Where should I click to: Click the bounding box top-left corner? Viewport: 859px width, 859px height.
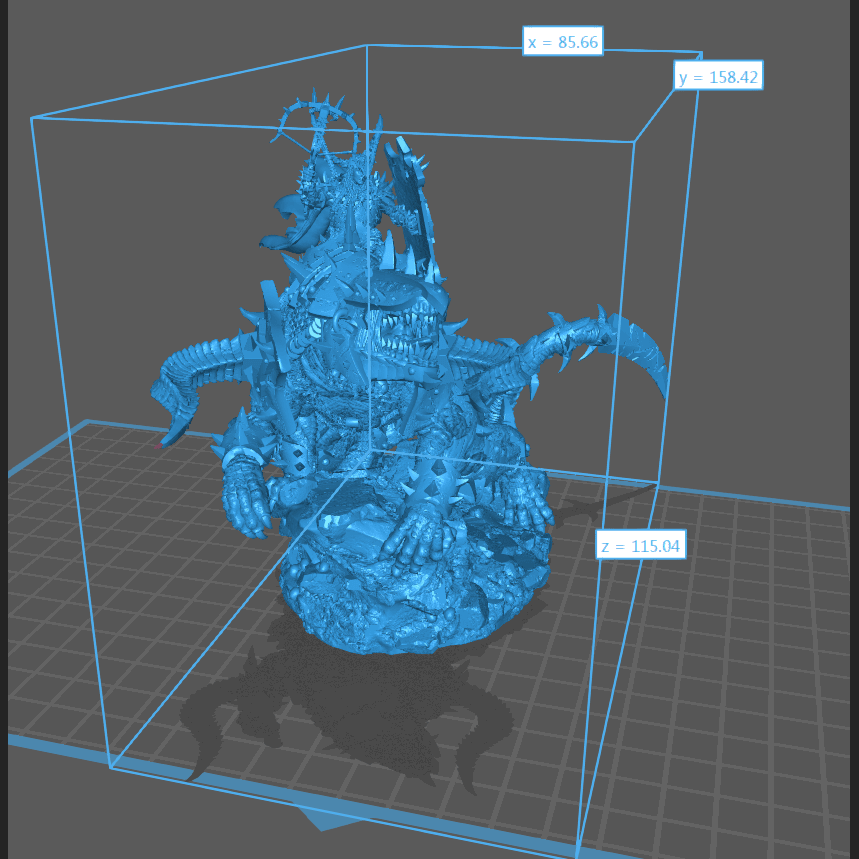click(32, 118)
